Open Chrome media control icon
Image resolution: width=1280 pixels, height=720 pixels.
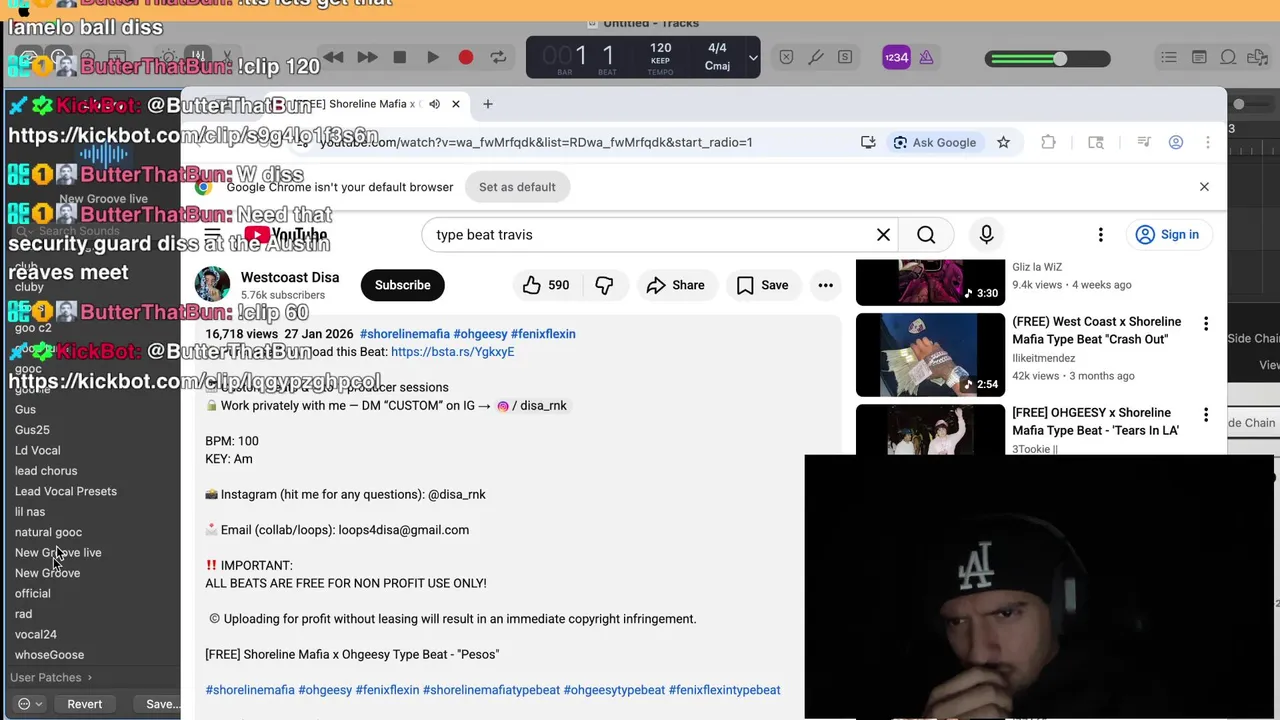[x=1144, y=142]
